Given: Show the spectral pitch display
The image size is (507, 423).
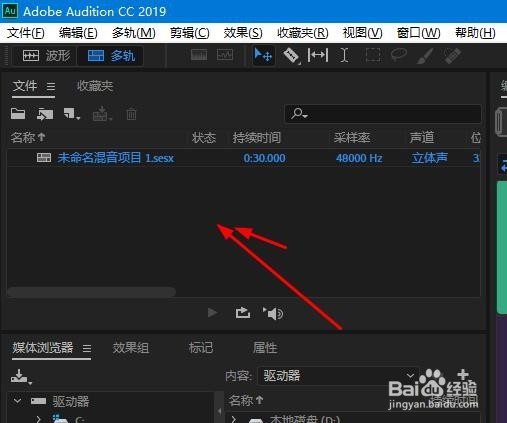Looking at the screenshot, I should click(x=225, y=55).
